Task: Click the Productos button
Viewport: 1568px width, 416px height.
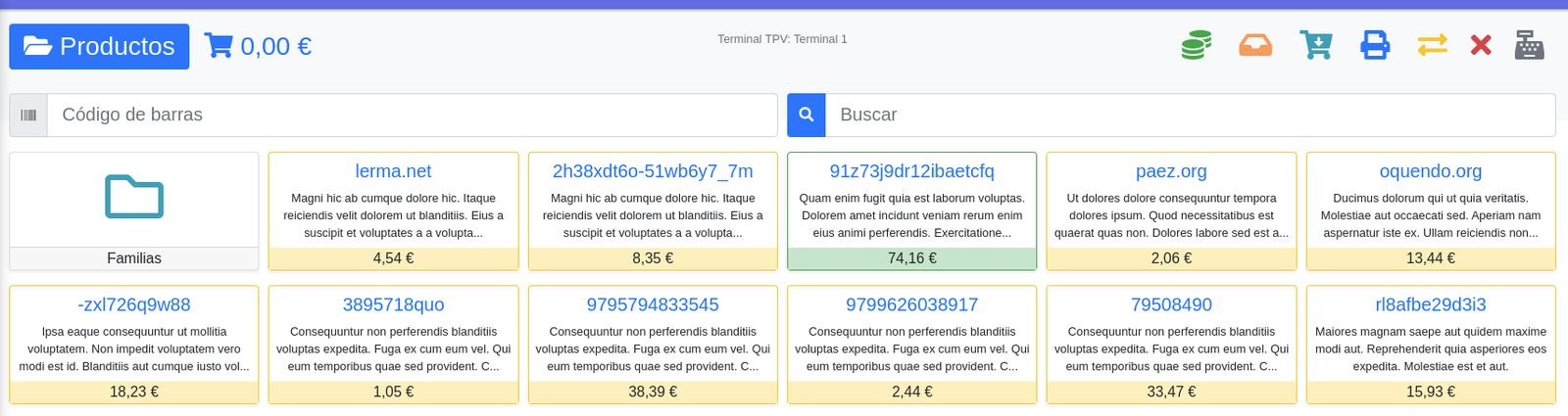Action: click(99, 46)
